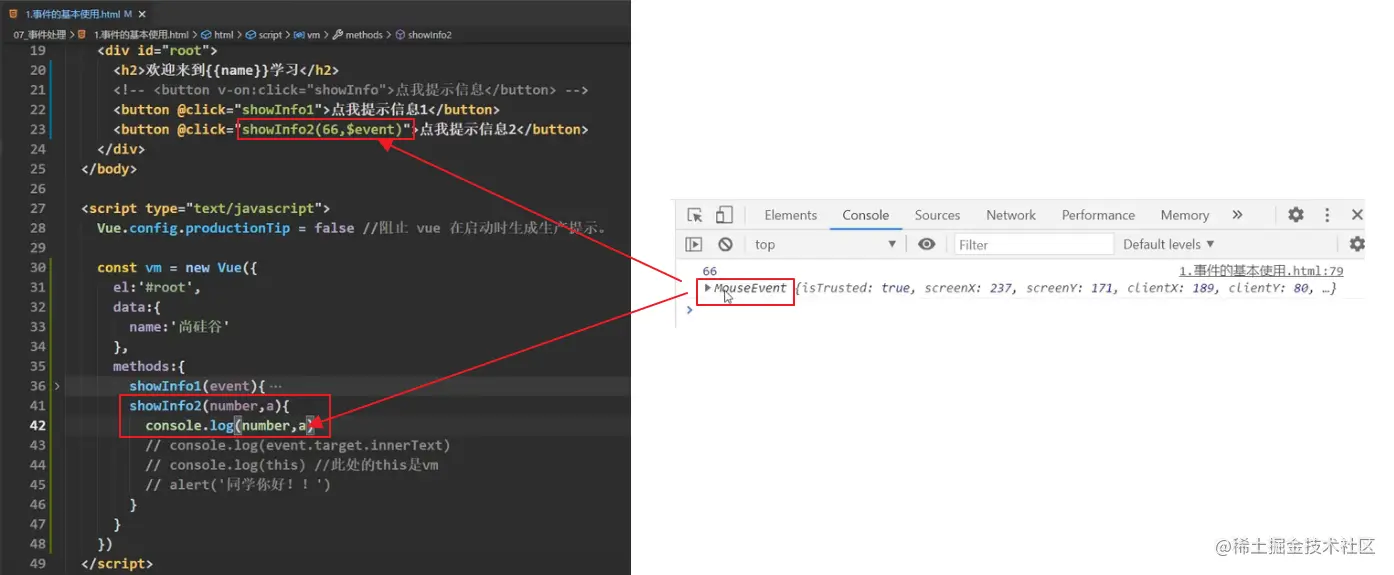Click the '<div id="root">' line
This screenshot has height=575, width=1394.
157,50
